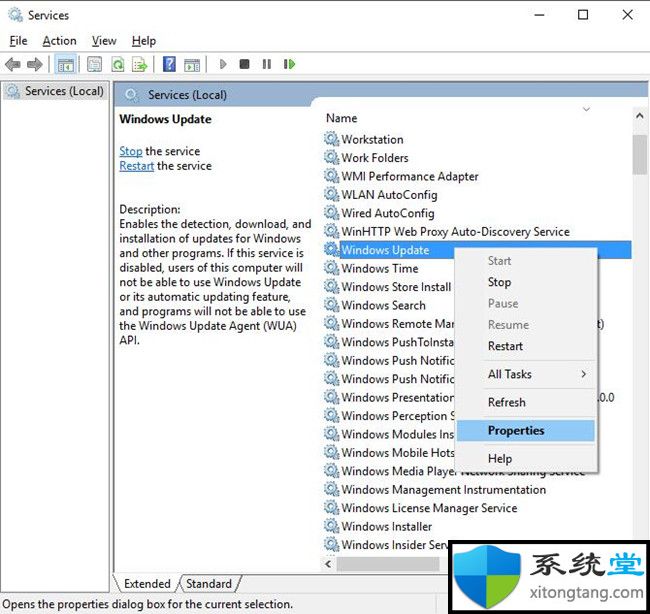Click gear icon beside Windows Search

pos(331,305)
